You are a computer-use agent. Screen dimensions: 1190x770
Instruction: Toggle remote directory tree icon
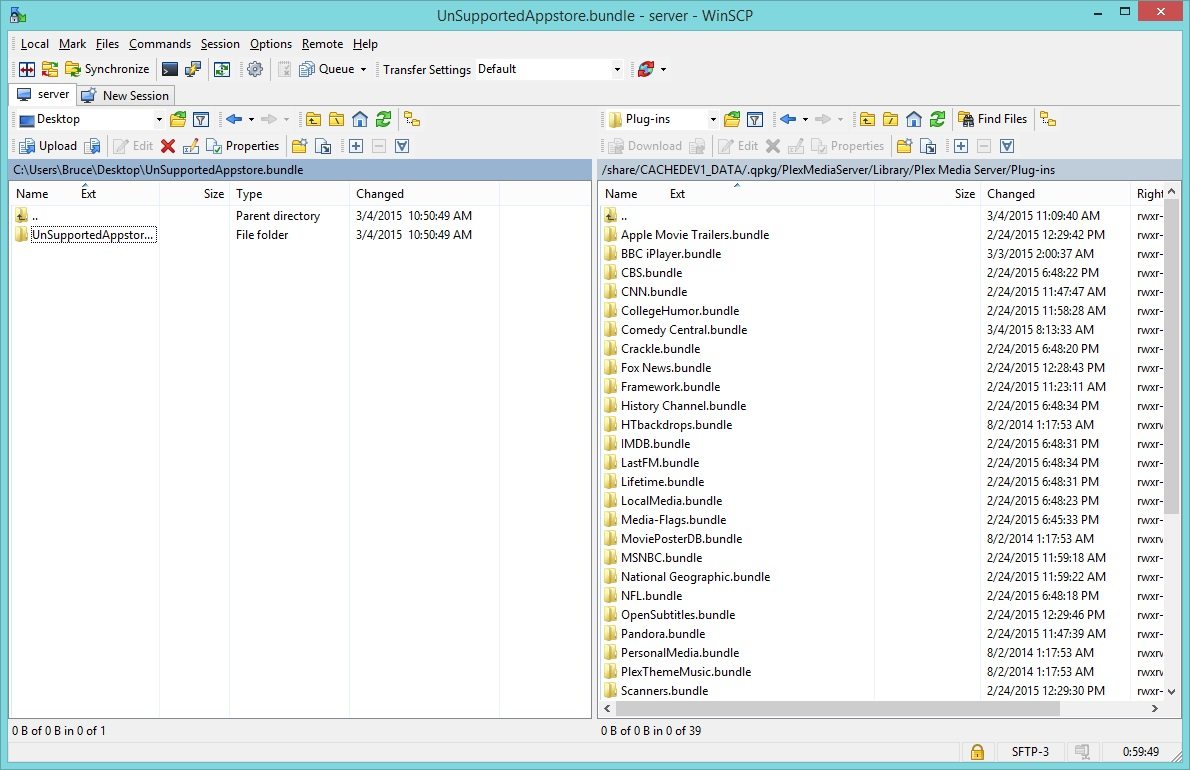[x=1048, y=119]
